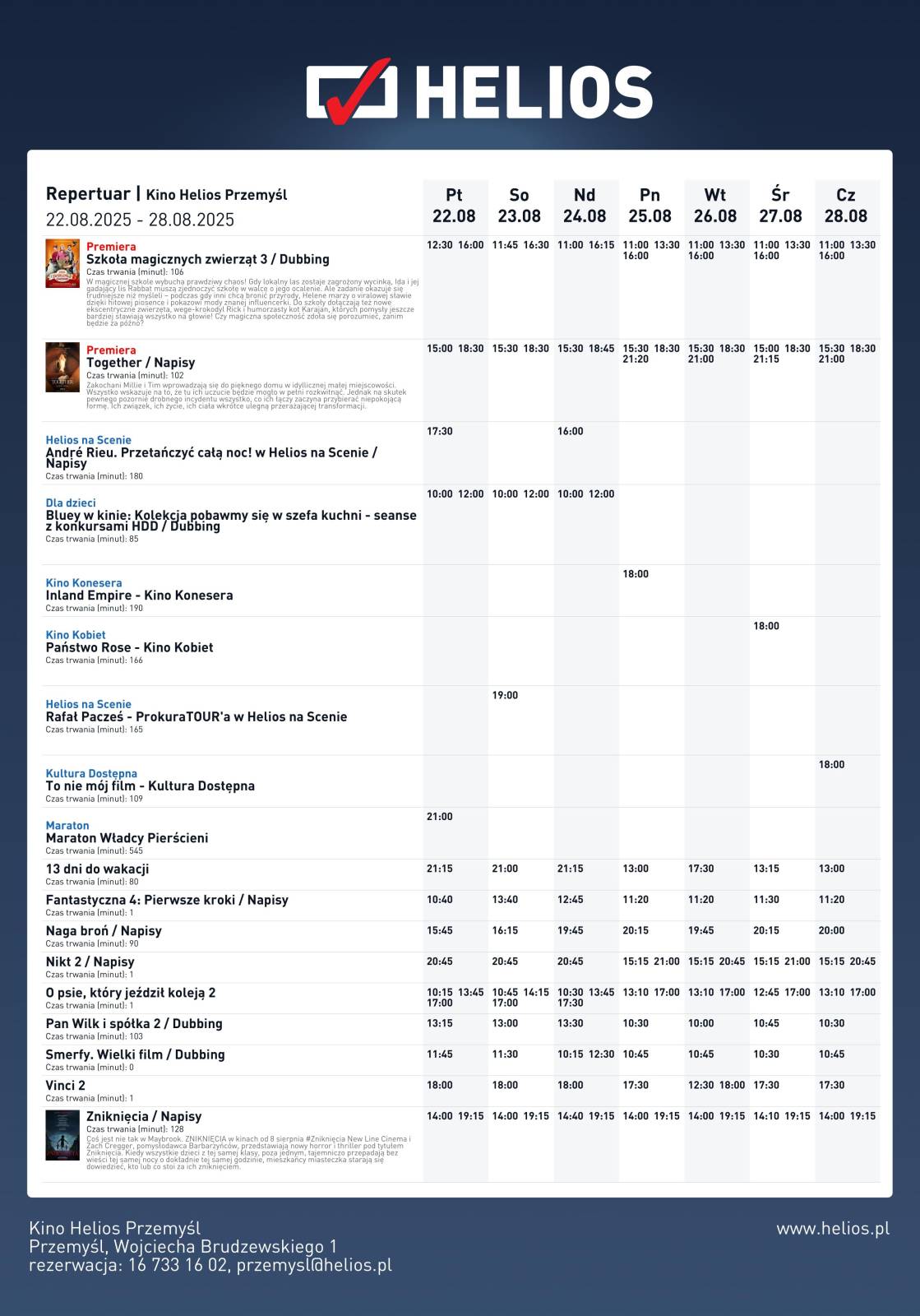The height and width of the screenshot is (1316, 920).
Task: Click the red Premiera label above Together
Action: click(111, 350)
